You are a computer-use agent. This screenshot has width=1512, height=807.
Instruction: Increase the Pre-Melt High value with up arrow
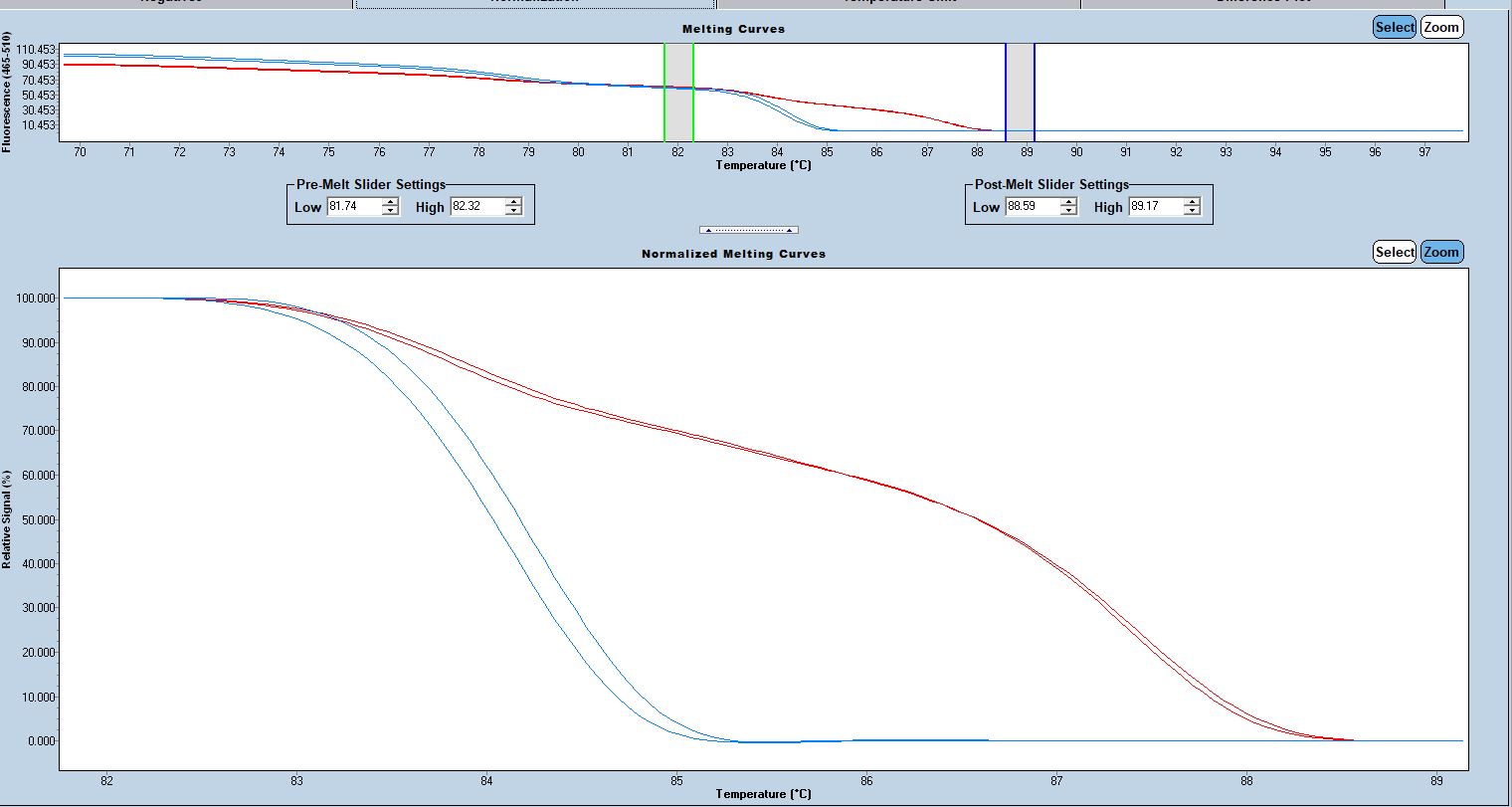[513, 203]
